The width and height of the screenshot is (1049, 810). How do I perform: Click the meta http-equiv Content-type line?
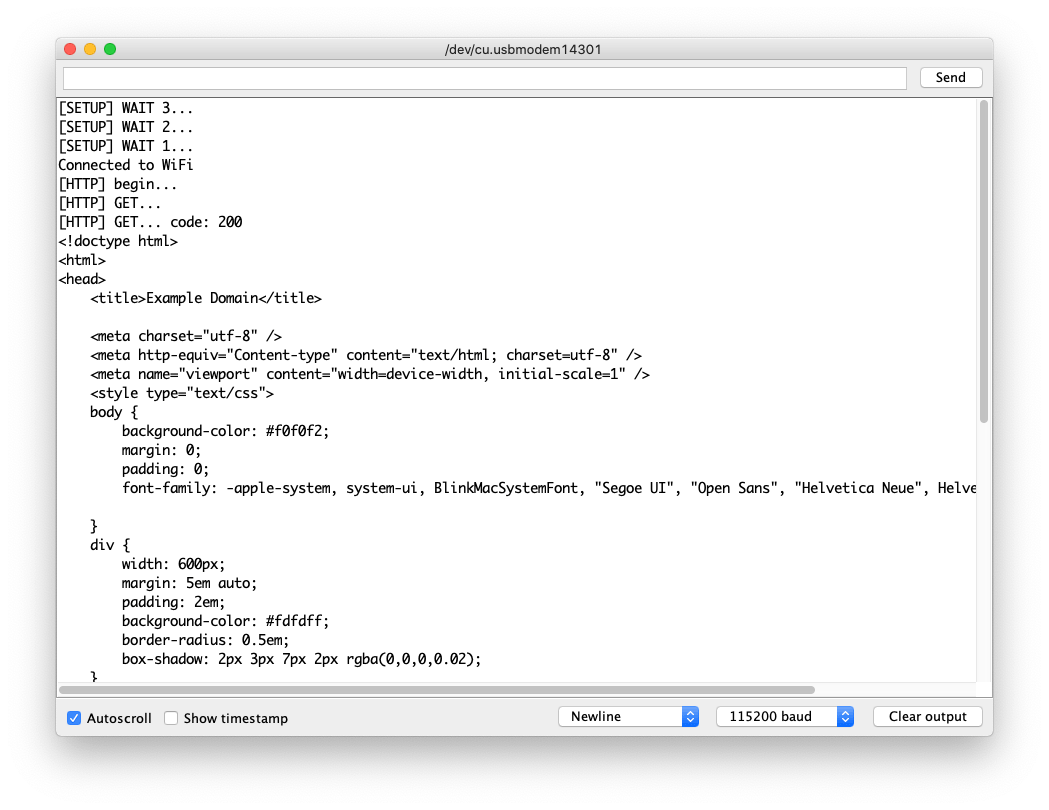[x=366, y=355]
